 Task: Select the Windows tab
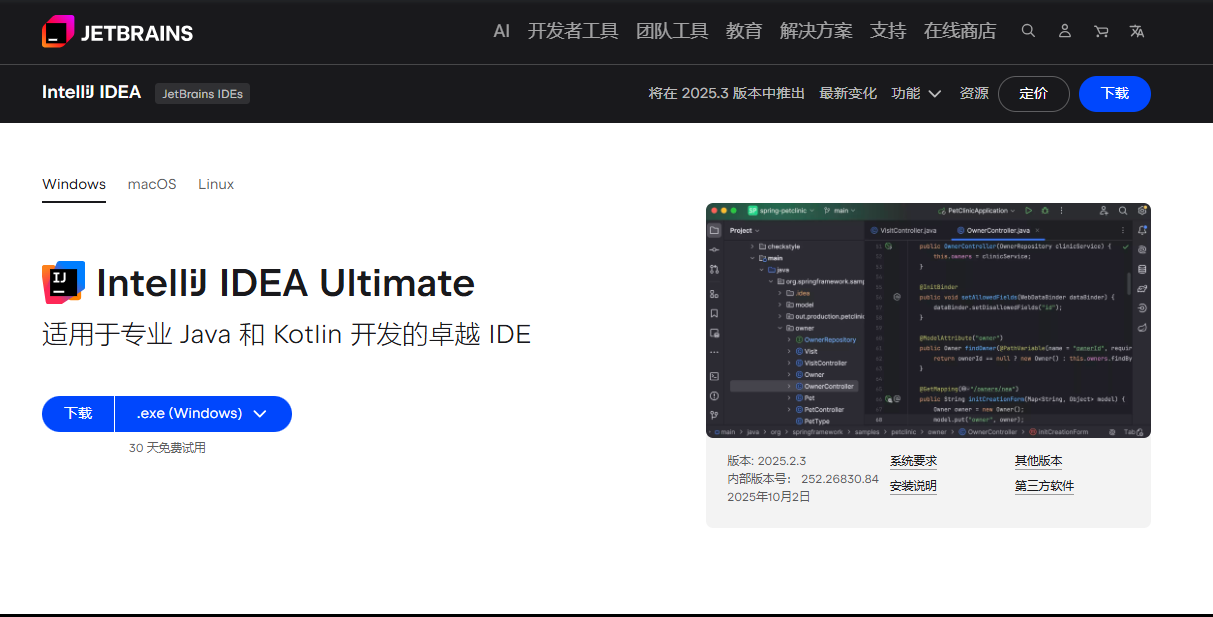(74, 184)
